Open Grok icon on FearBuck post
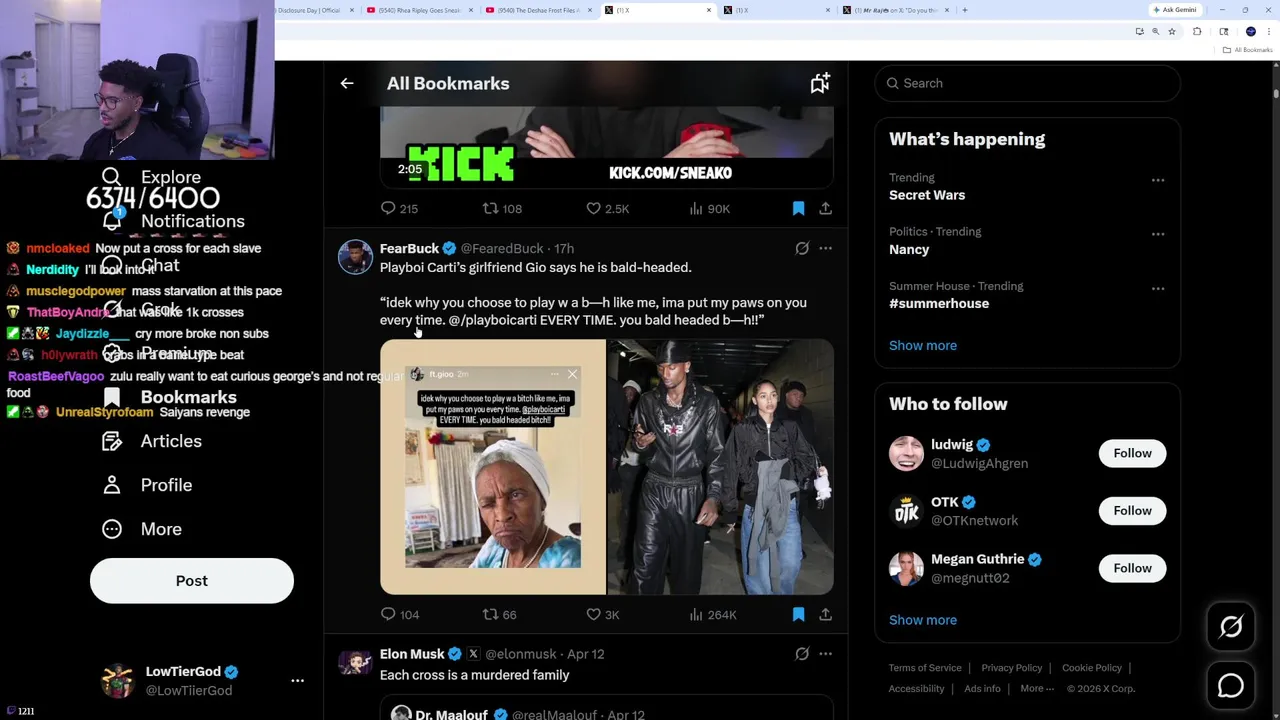This screenshot has height=720, width=1280. click(802, 248)
